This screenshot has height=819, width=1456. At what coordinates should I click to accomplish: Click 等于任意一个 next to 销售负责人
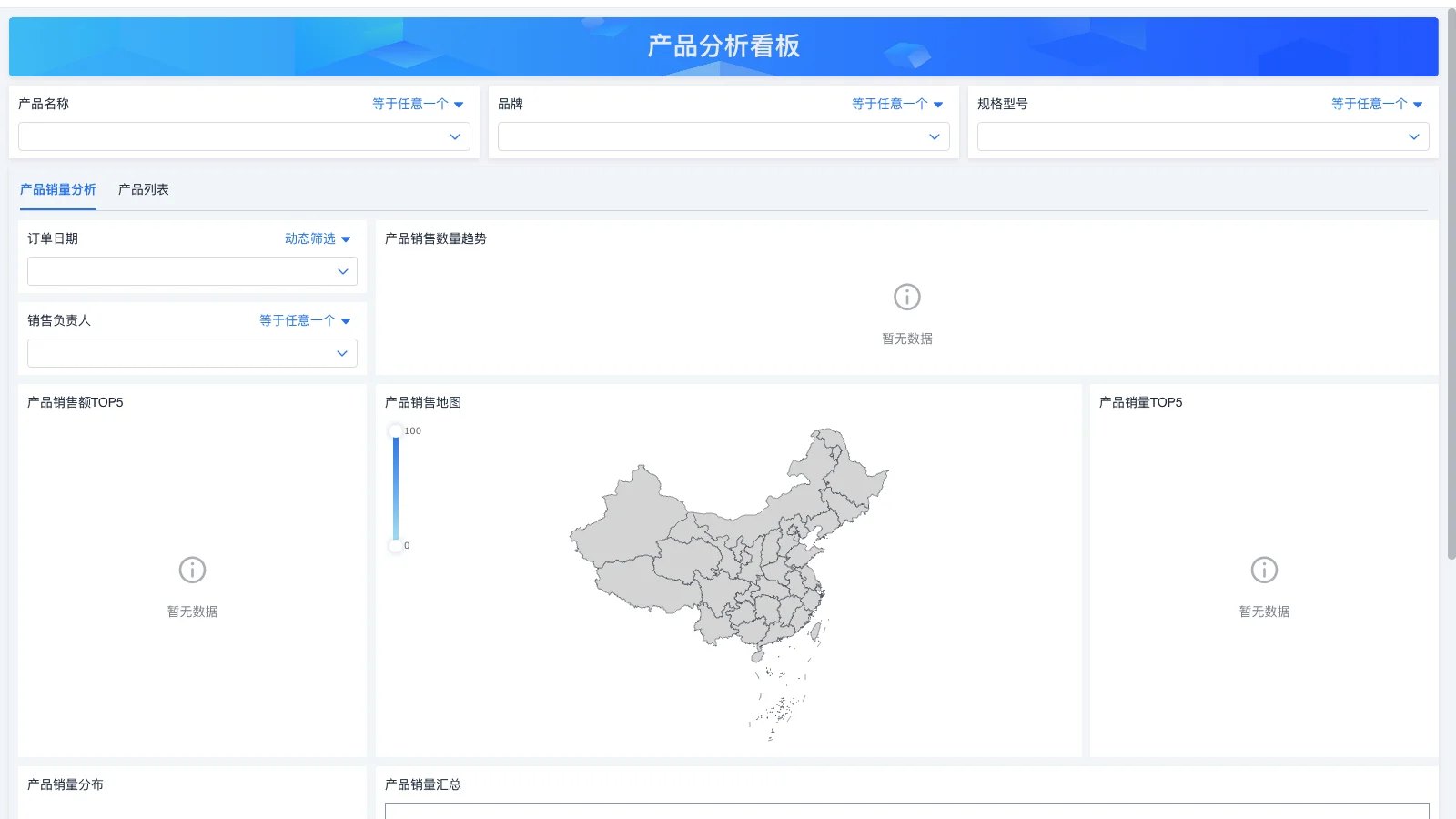[298, 320]
